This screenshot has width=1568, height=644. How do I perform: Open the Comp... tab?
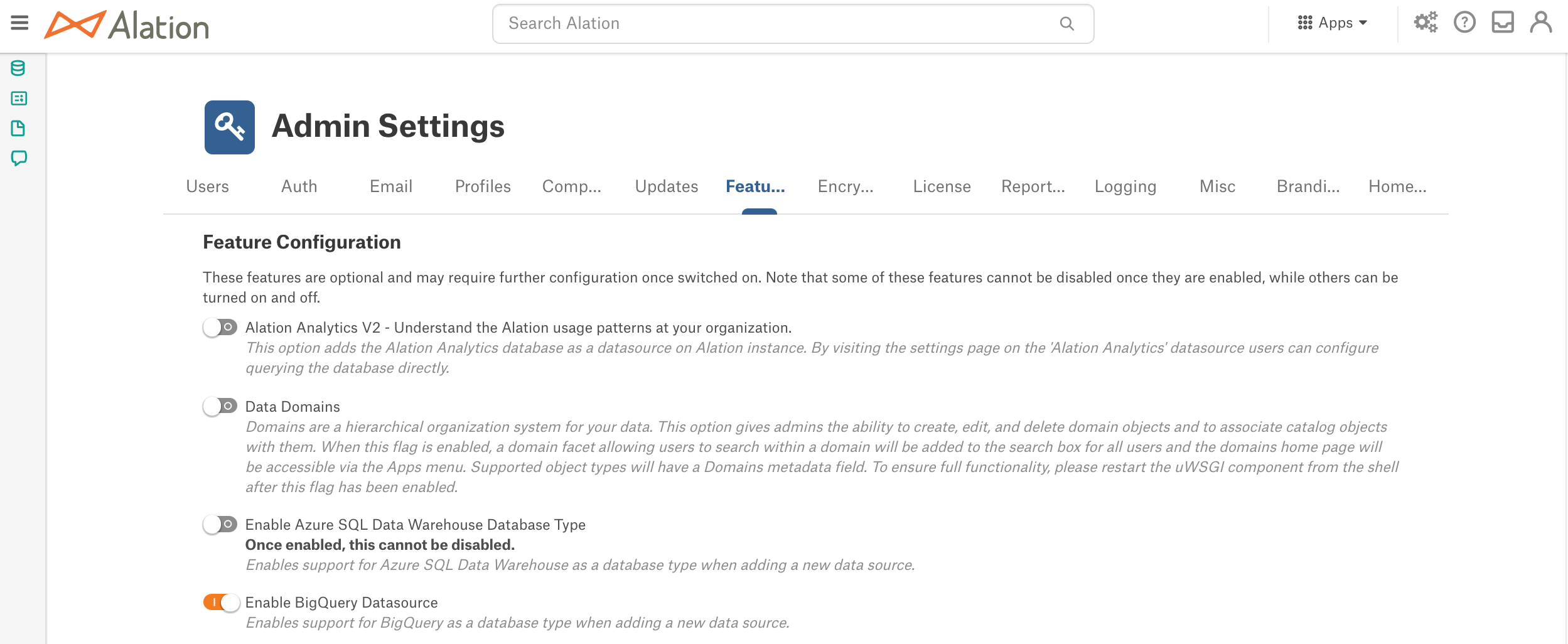coord(572,186)
